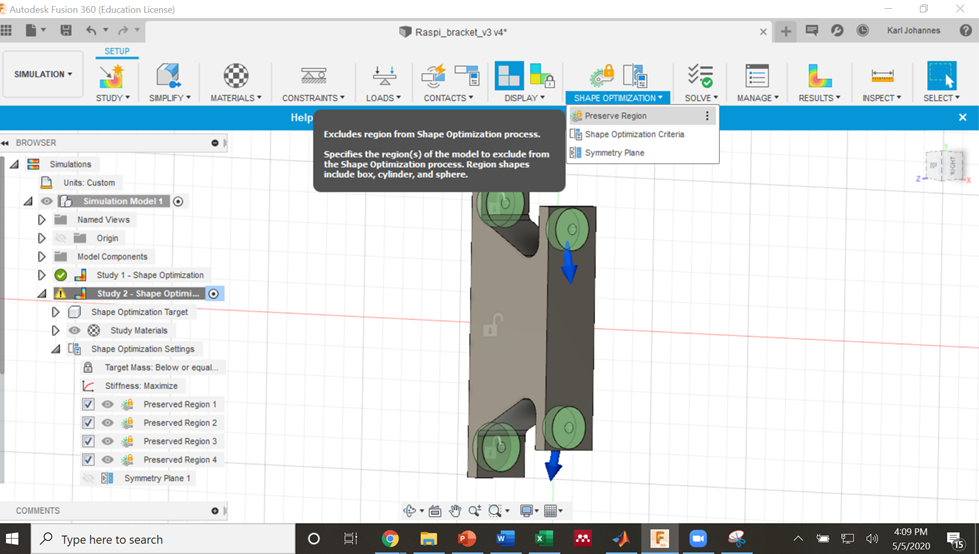Hide Preserved Region 1 with eye icon
Image resolution: width=979 pixels, height=554 pixels.
coord(107,404)
